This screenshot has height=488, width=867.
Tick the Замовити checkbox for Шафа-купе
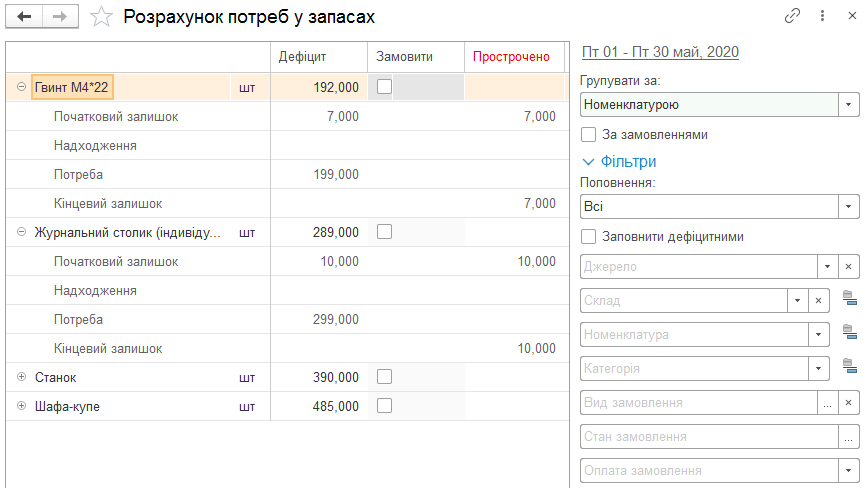[384, 406]
